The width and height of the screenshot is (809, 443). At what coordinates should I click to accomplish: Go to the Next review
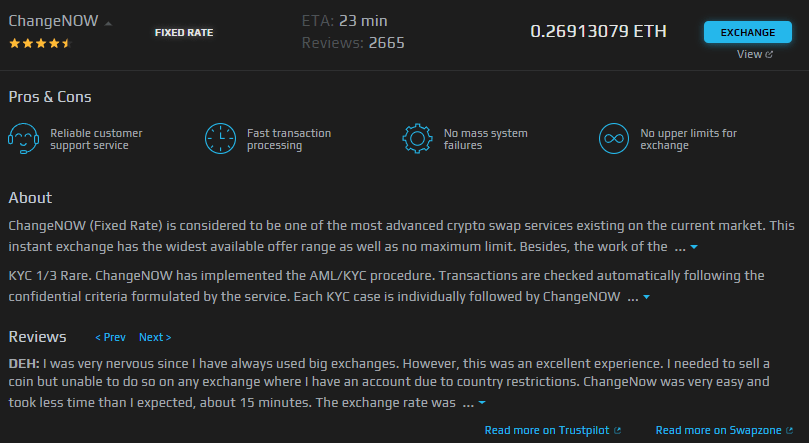tap(155, 337)
